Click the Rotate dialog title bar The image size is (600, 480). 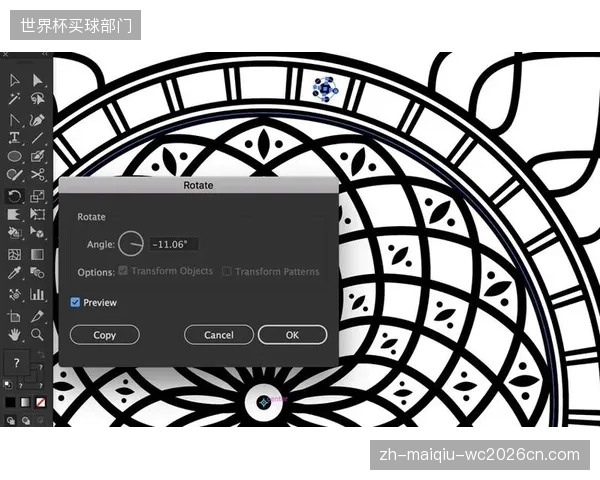tap(199, 185)
